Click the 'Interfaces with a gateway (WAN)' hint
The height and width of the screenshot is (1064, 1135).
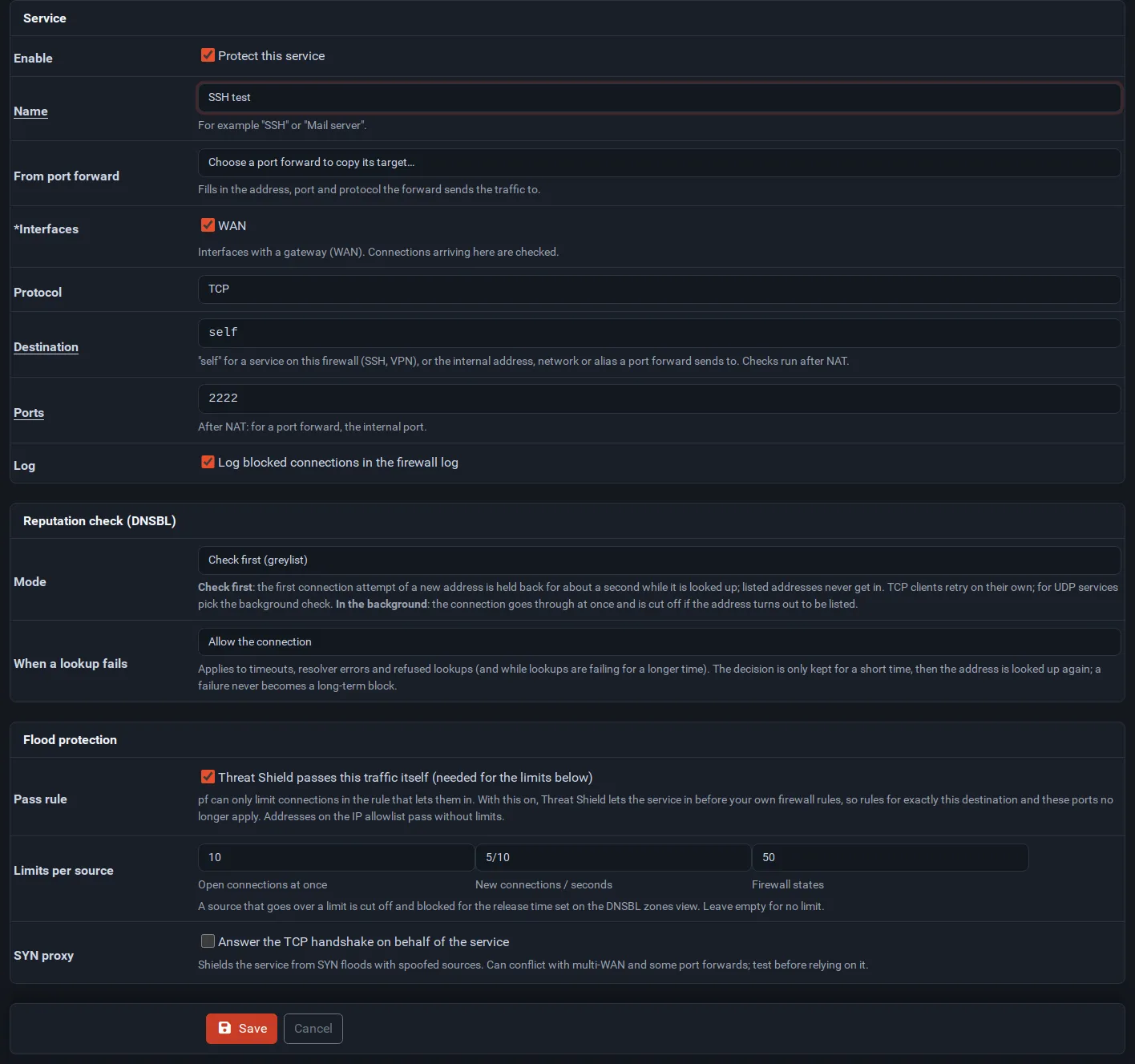click(x=378, y=253)
